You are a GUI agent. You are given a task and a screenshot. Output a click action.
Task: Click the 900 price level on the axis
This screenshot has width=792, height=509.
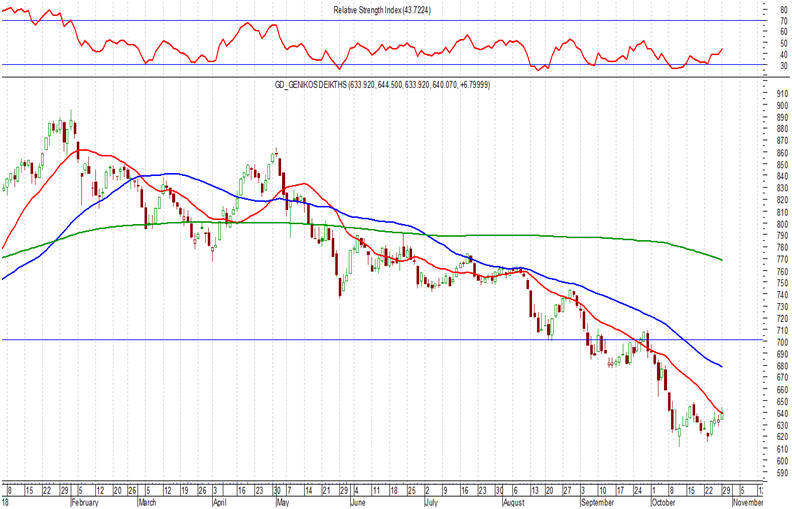[x=783, y=105]
